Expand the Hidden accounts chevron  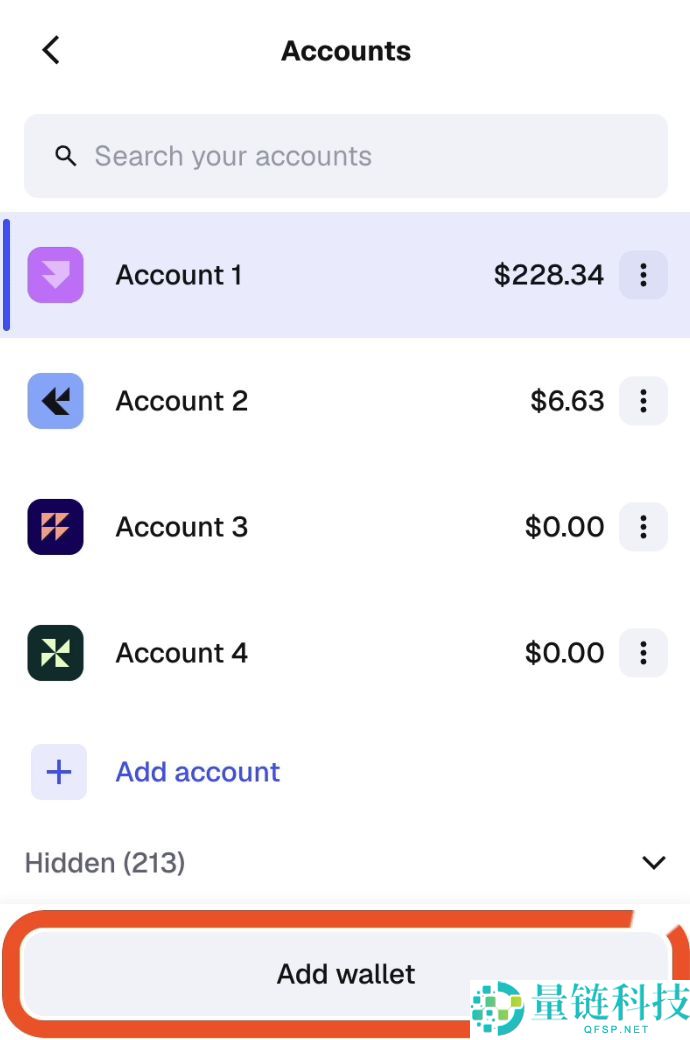coord(654,862)
